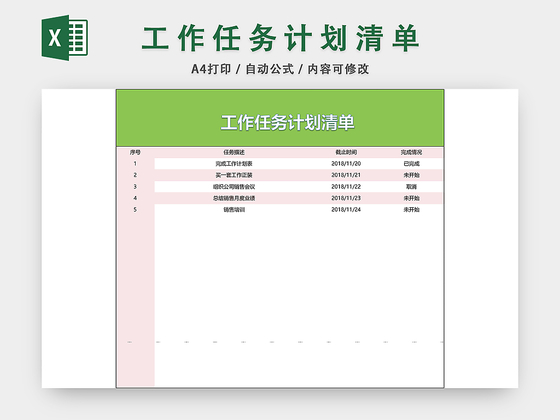Click the 任务描述 column header
The width and height of the screenshot is (560, 420).
tap(234, 152)
